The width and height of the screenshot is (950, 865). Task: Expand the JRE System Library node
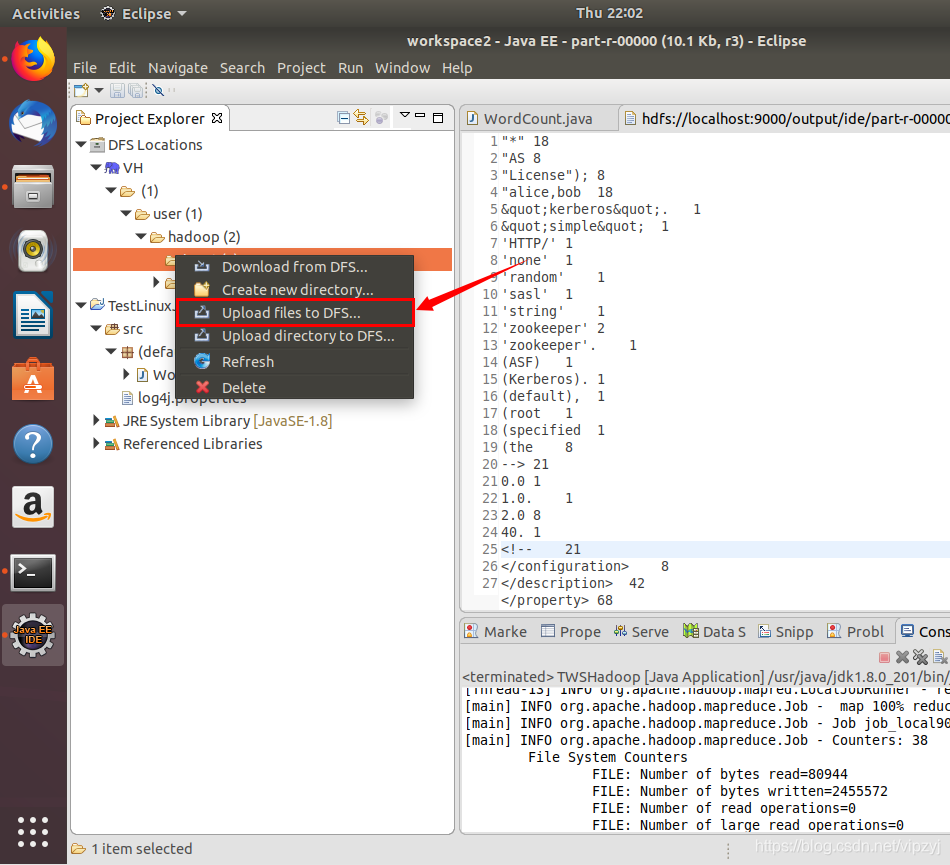96,420
